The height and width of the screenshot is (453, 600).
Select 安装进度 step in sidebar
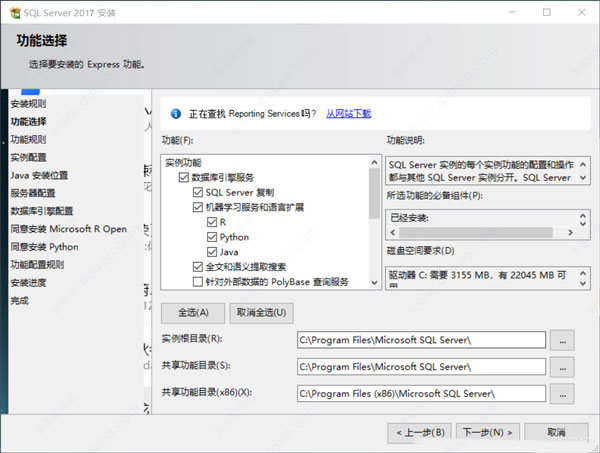[28, 283]
